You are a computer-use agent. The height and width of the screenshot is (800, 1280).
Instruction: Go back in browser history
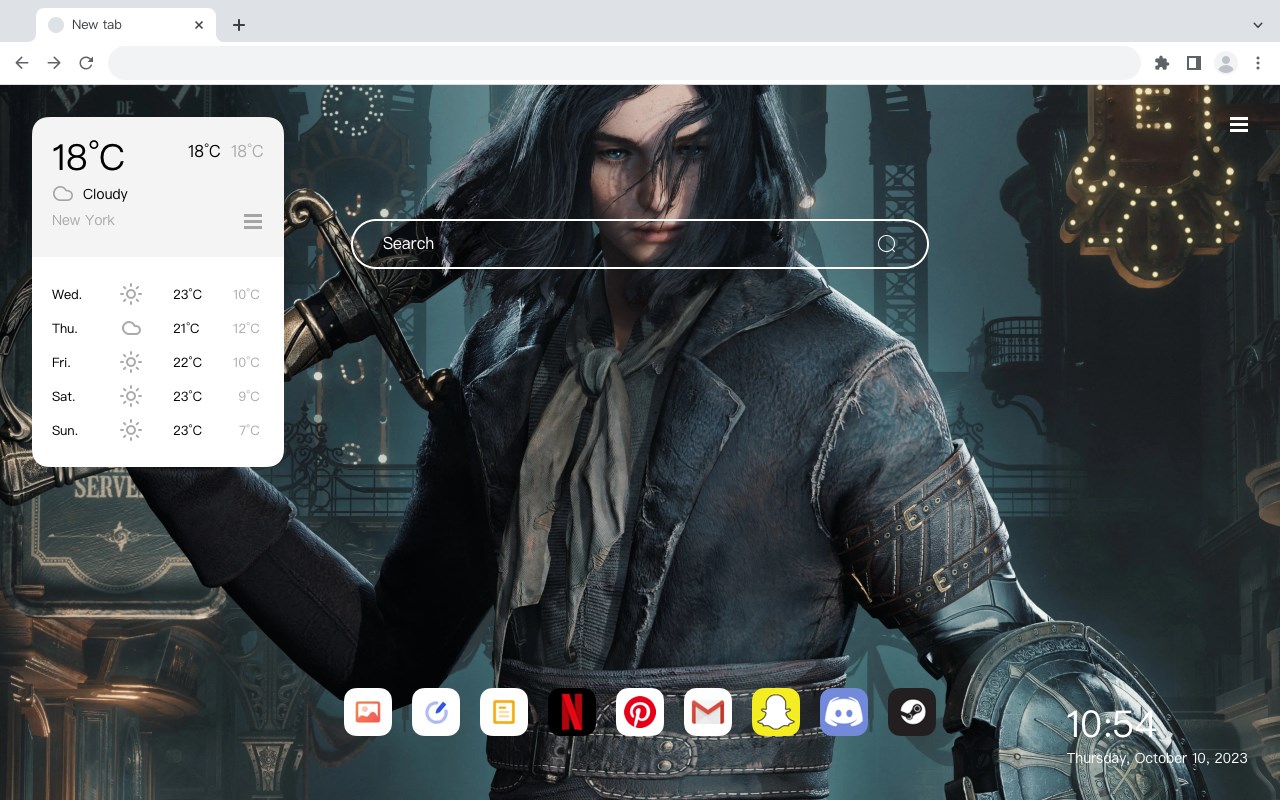pos(22,63)
